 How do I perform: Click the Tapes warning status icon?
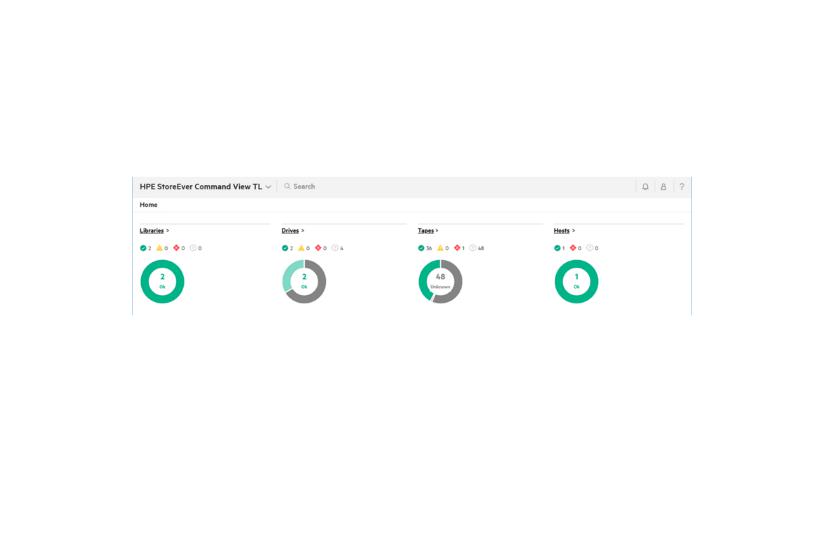coord(440,248)
